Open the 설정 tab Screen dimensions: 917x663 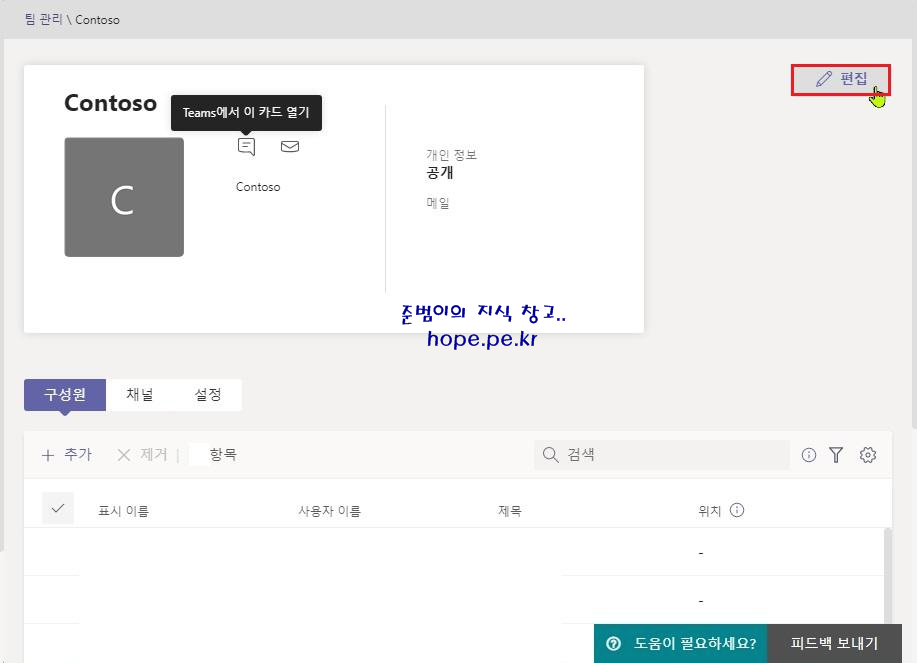point(208,395)
